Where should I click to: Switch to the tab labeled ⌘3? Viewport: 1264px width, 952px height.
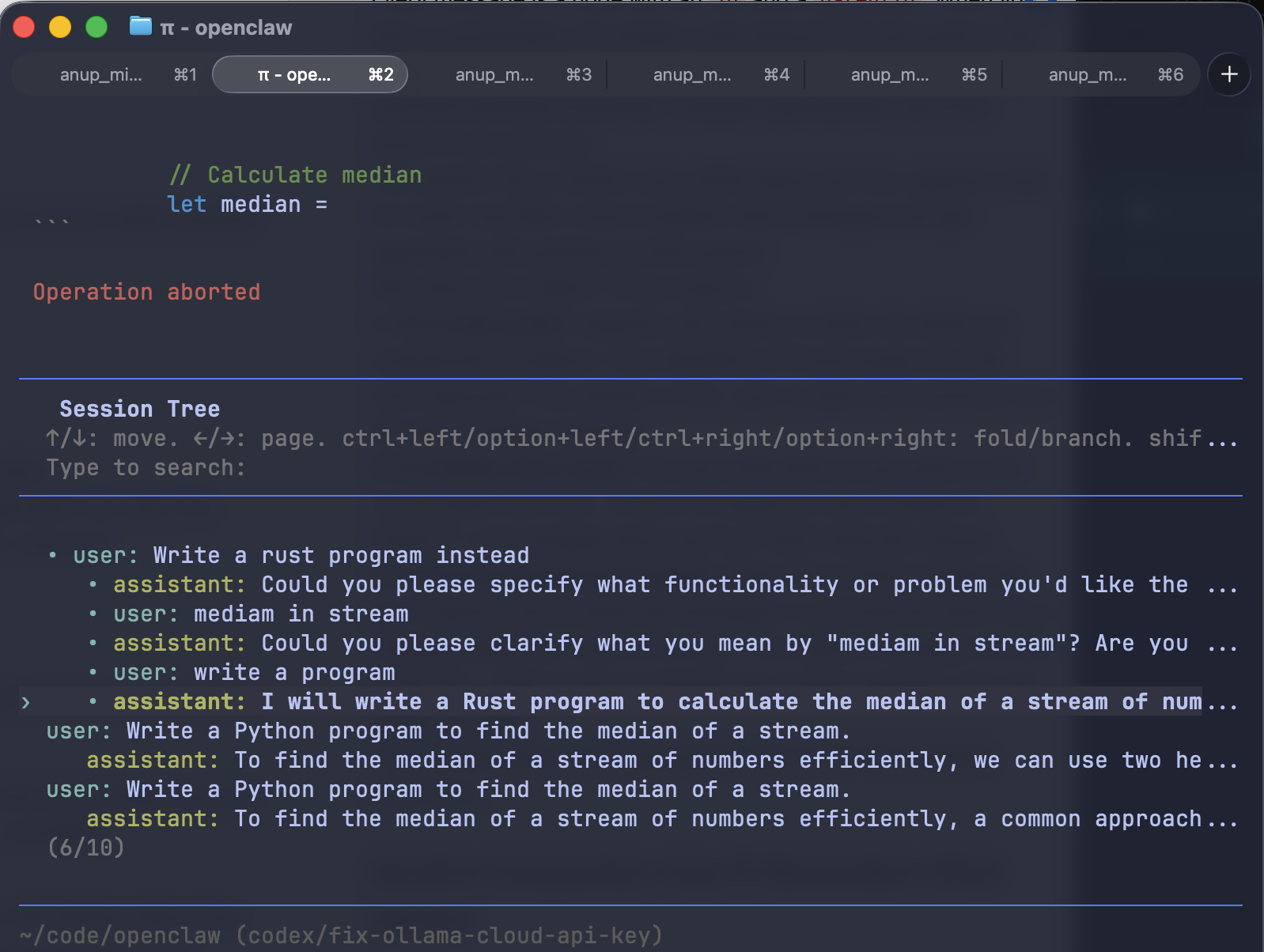(508, 74)
